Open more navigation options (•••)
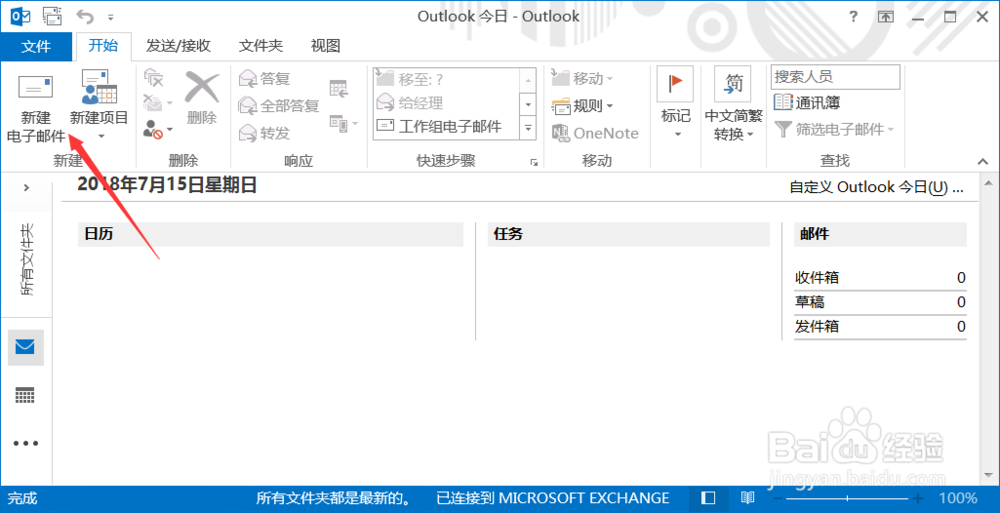The width and height of the screenshot is (1000, 513). tap(26, 443)
